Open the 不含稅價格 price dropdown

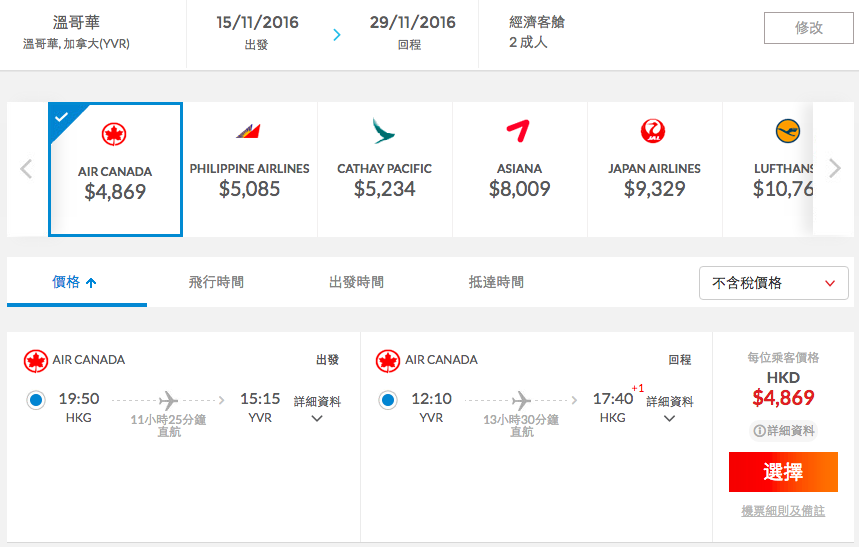tap(774, 283)
